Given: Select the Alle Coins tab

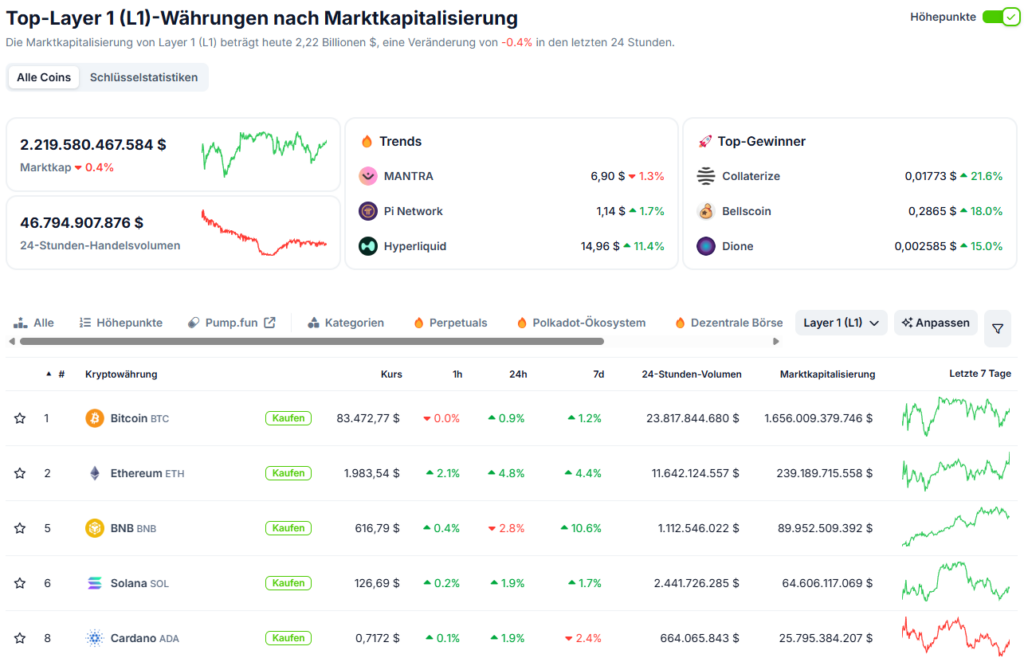Looking at the screenshot, I should click(43, 76).
